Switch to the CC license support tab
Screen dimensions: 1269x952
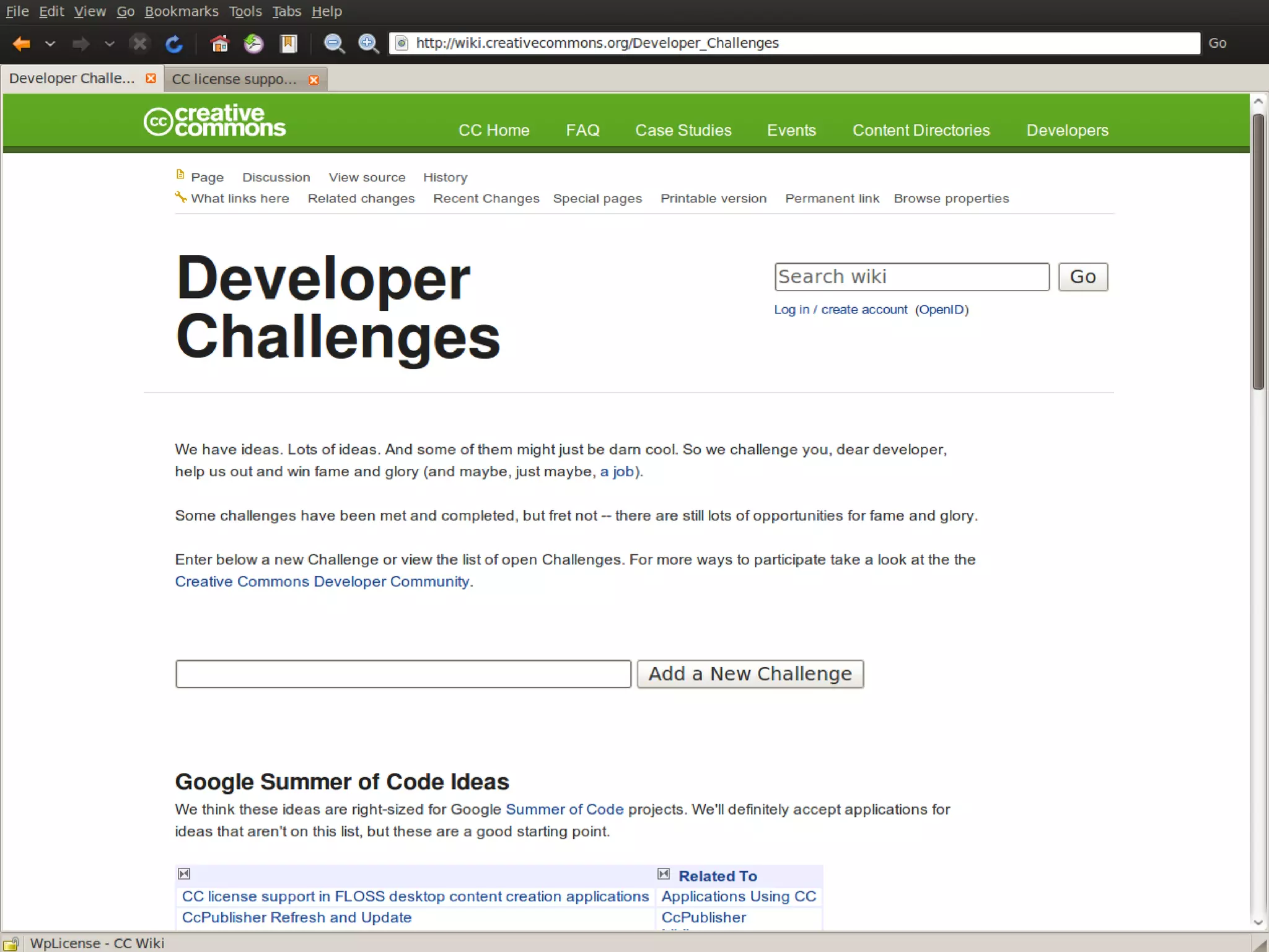point(234,79)
